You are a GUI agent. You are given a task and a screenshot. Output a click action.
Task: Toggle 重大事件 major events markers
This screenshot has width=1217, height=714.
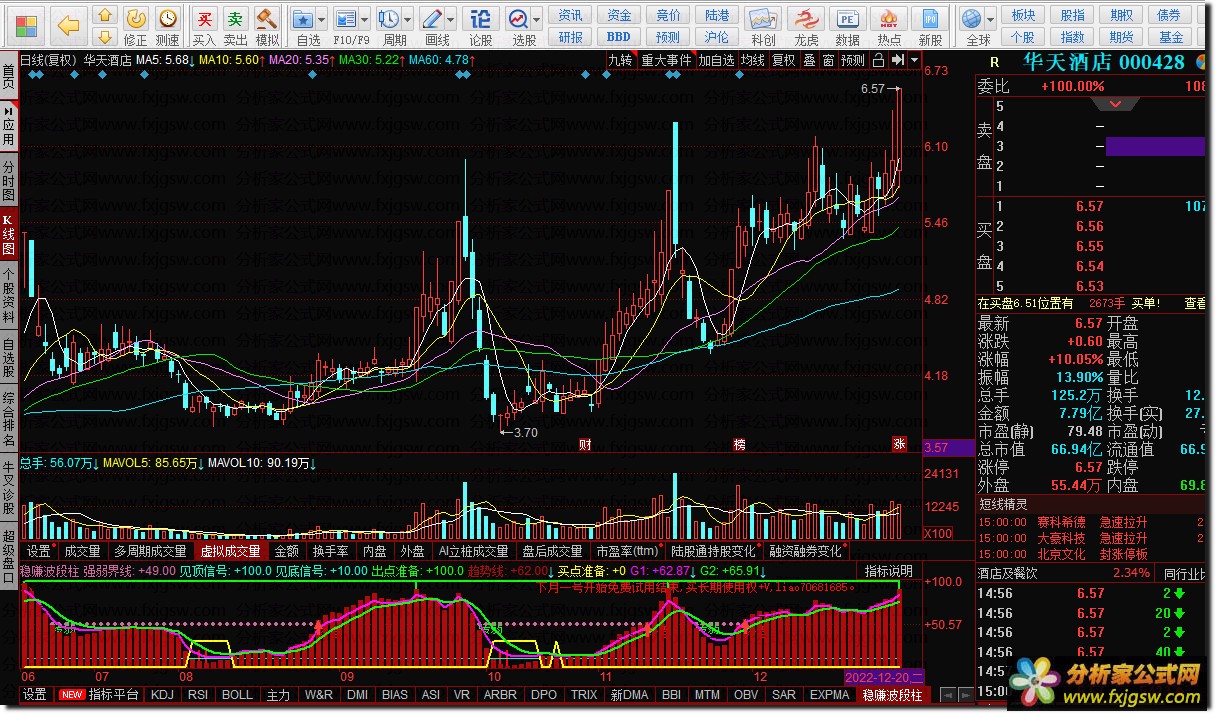pyautogui.click(x=666, y=60)
